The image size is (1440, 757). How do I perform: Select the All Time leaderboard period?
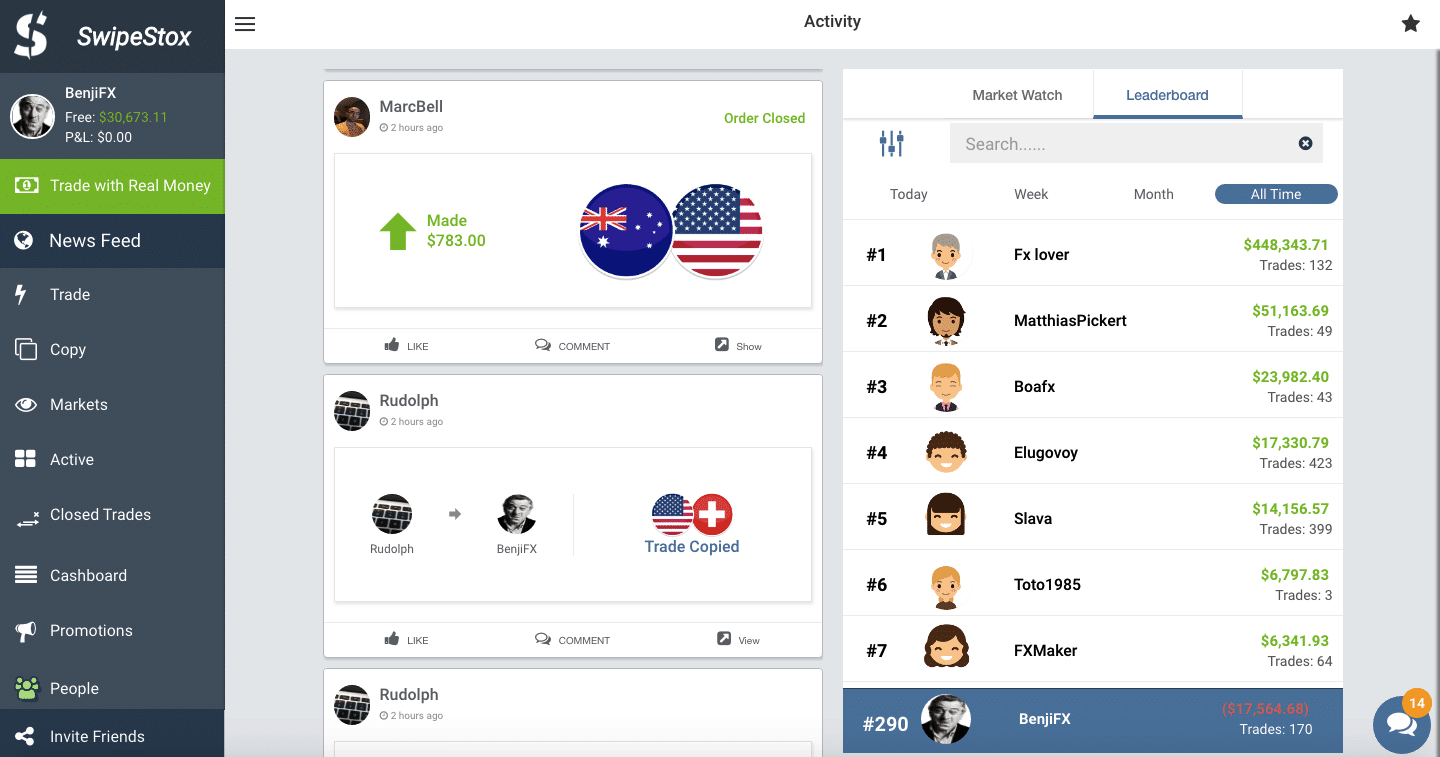1276,194
